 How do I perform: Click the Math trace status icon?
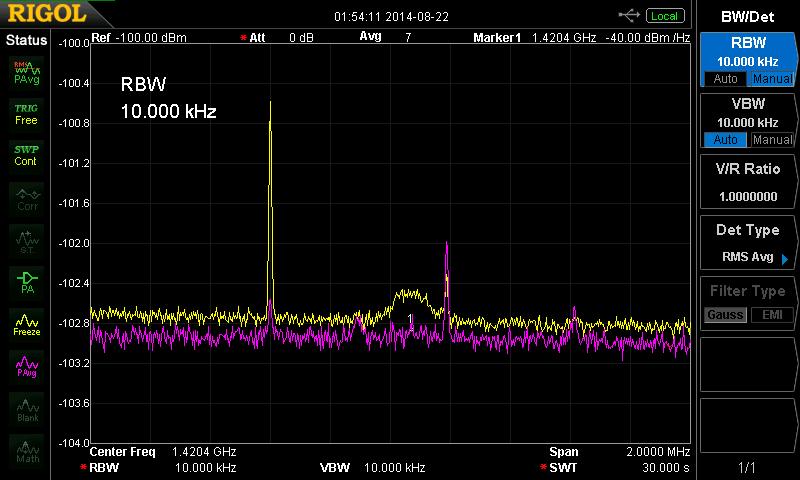click(26, 452)
